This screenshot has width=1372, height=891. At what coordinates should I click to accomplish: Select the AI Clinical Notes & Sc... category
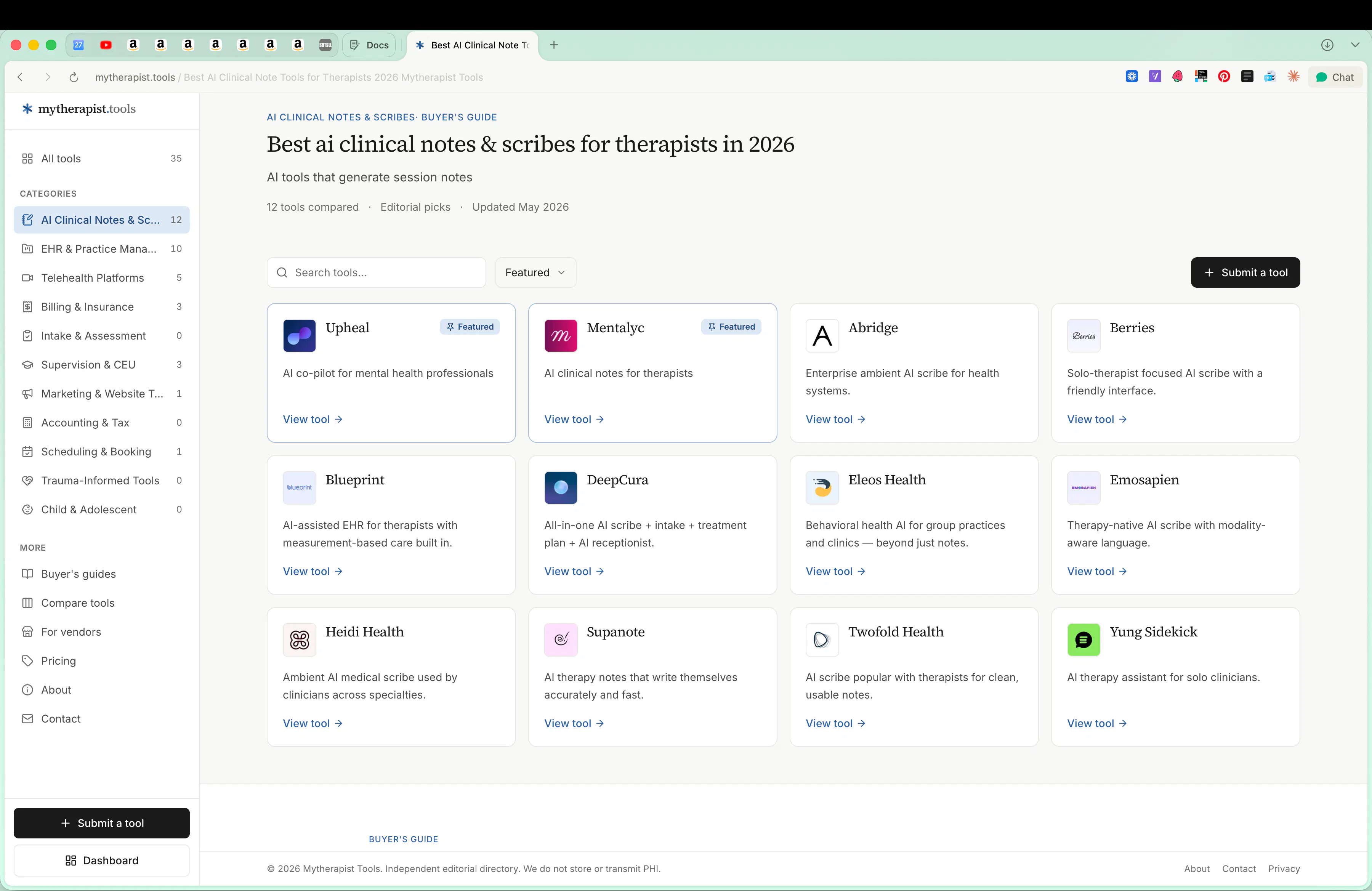tap(101, 220)
